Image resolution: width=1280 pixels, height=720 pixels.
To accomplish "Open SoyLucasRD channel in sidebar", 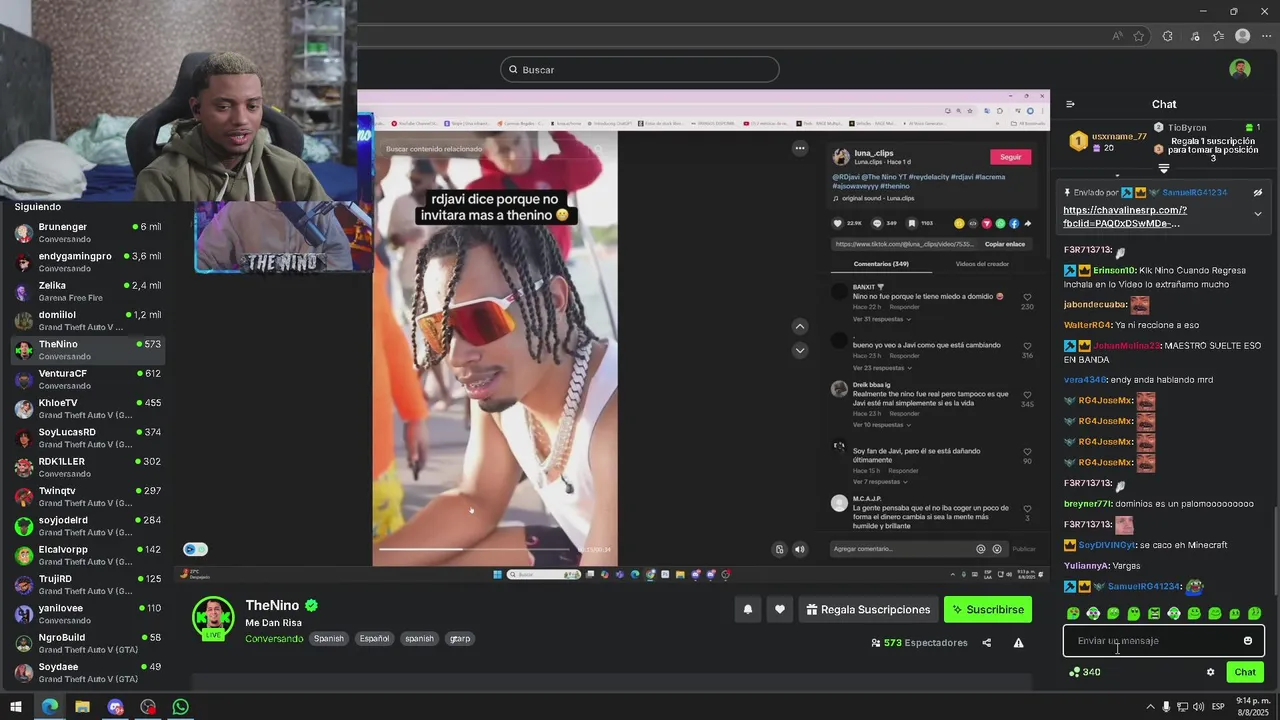I will [88, 438].
